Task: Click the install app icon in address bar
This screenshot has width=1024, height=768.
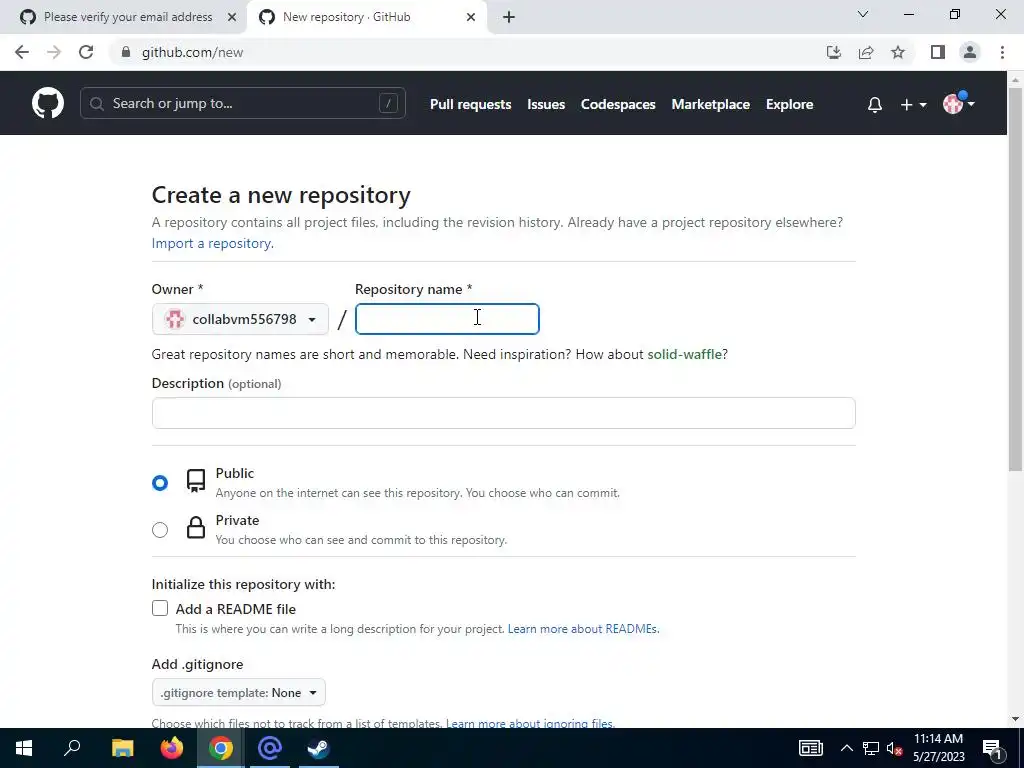Action: (833, 52)
